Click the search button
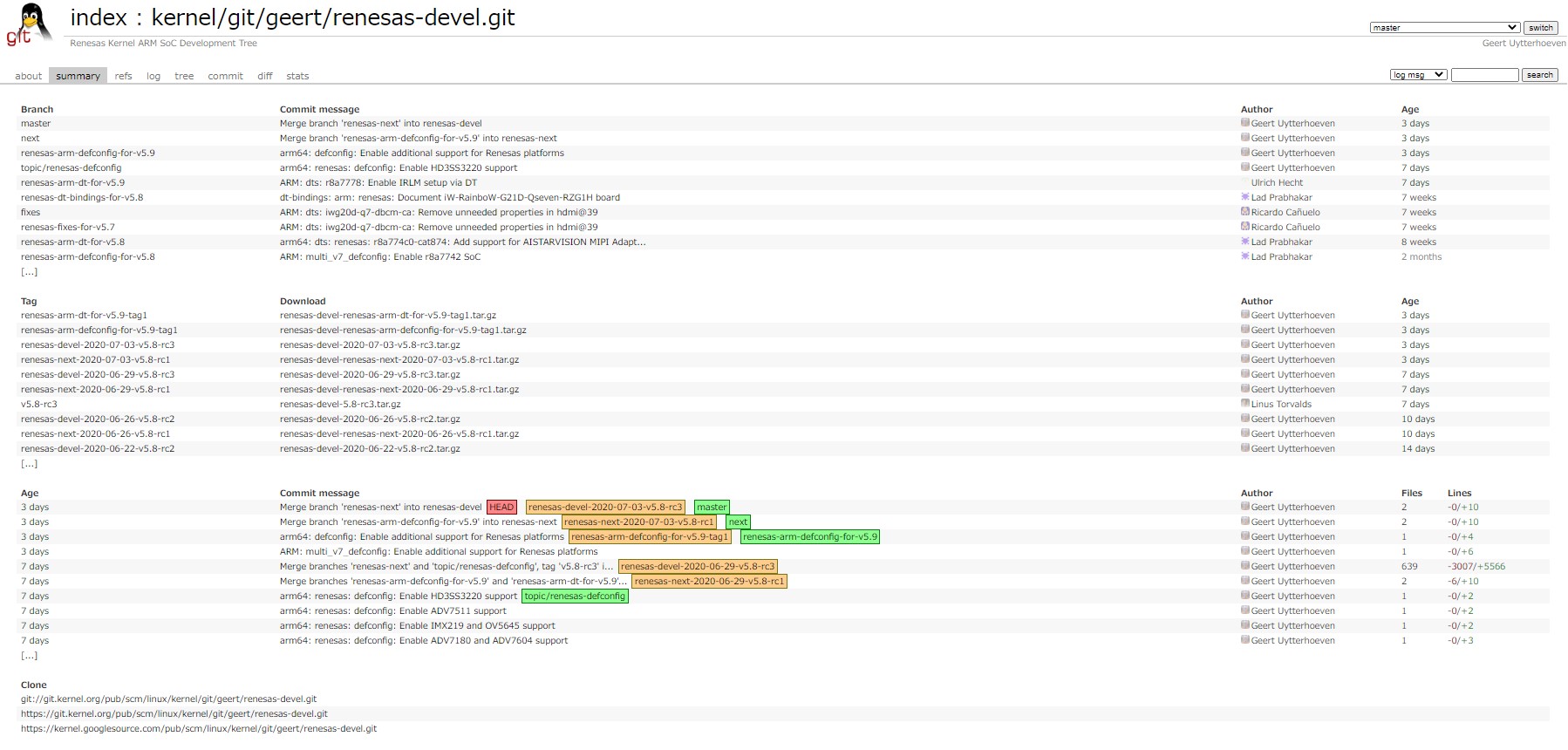This screenshot has height=750, width=1568. pyautogui.click(x=1540, y=75)
